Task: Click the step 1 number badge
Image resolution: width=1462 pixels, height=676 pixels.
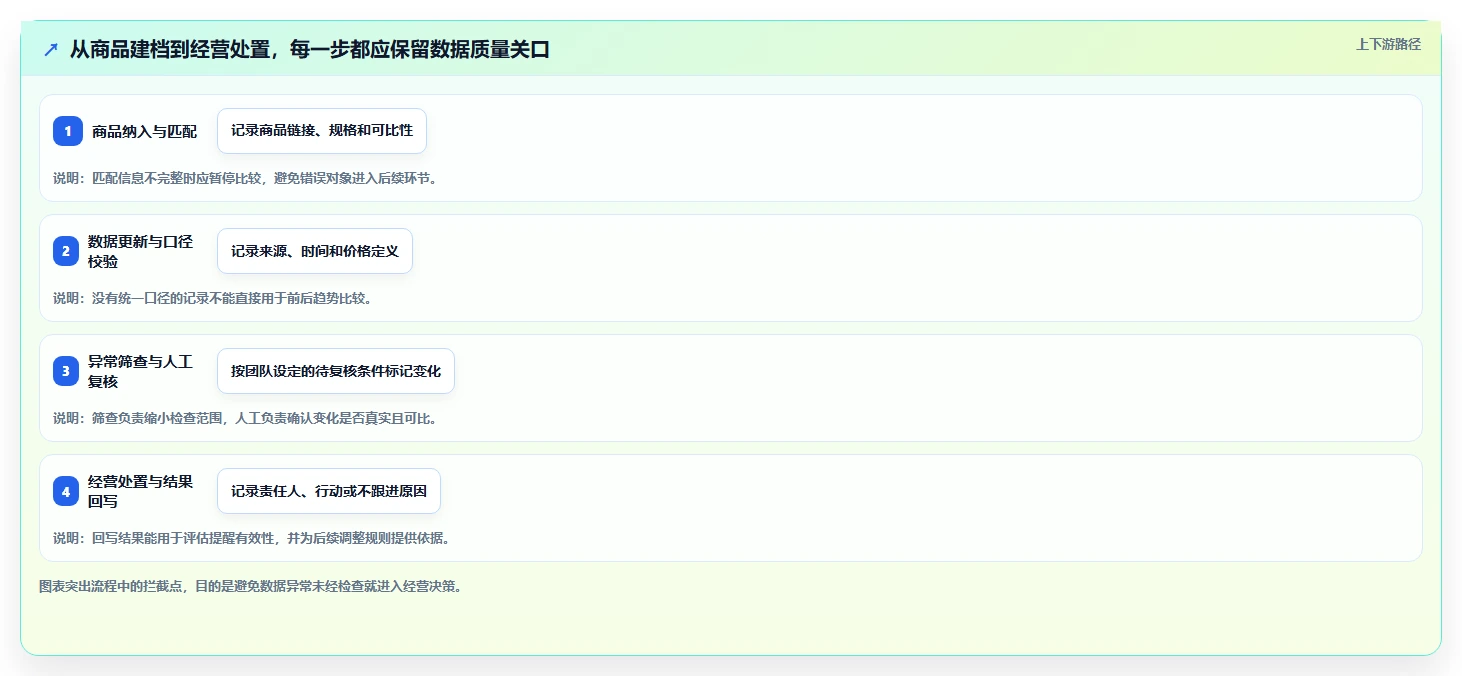Action: click(x=68, y=131)
